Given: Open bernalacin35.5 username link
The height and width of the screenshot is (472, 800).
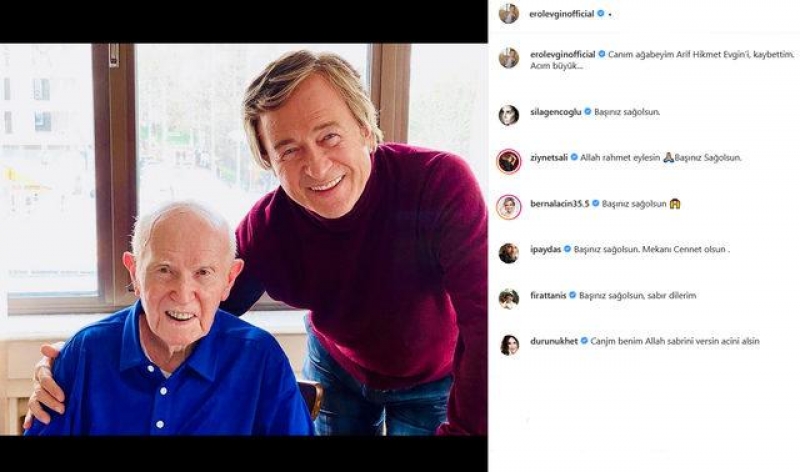Looking at the screenshot, I should click(559, 204).
